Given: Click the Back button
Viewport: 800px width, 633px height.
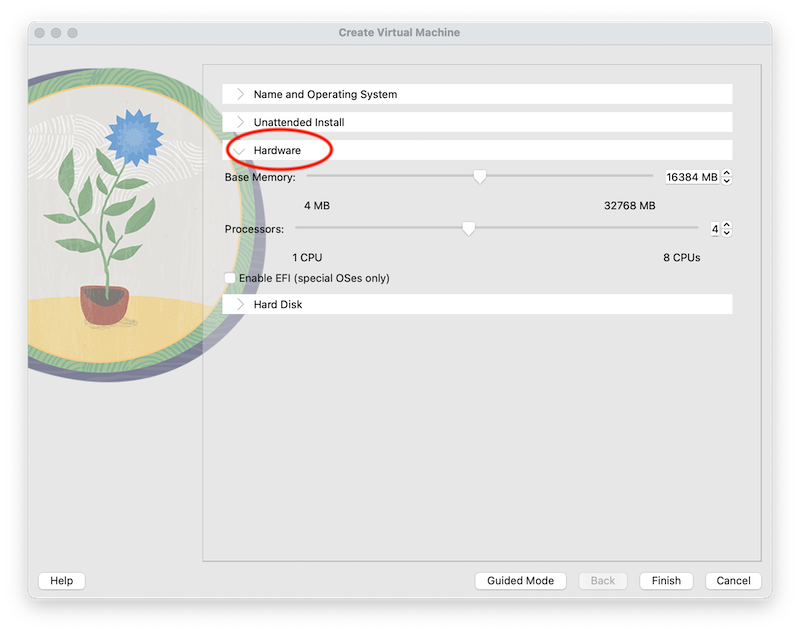Looking at the screenshot, I should [x=602, y=580].
